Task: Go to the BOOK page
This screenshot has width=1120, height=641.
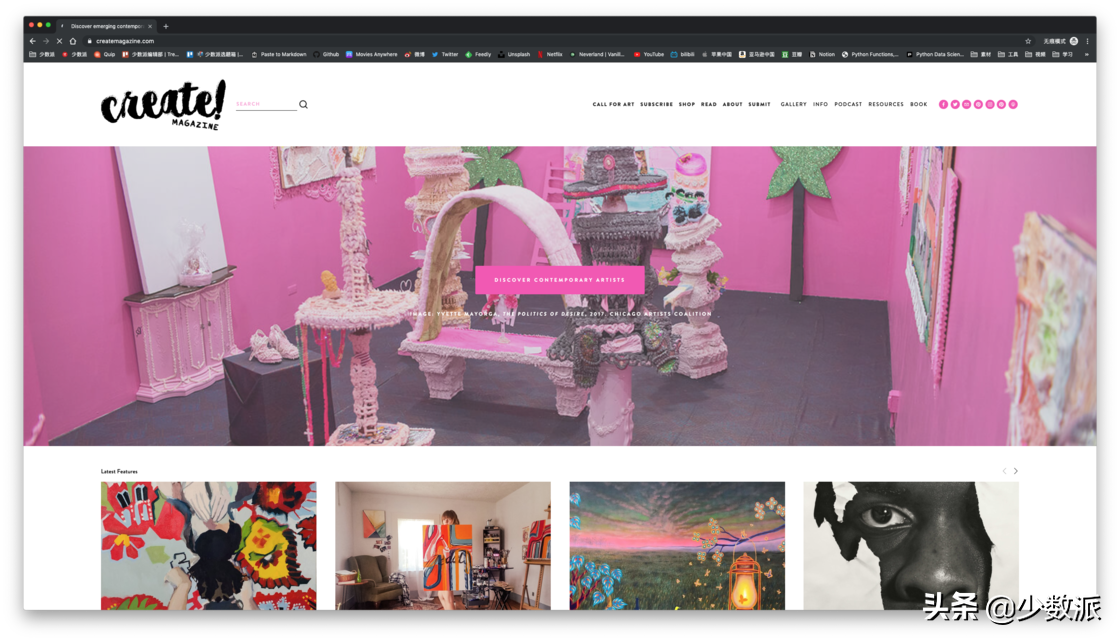Action: click(918, 104)
